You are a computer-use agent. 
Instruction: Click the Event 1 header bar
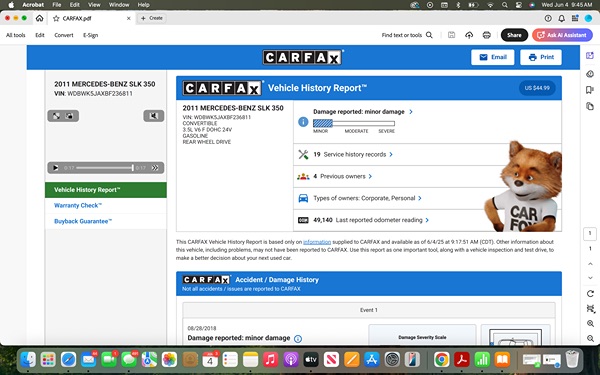pyautogui.click(x=369, y=310)
